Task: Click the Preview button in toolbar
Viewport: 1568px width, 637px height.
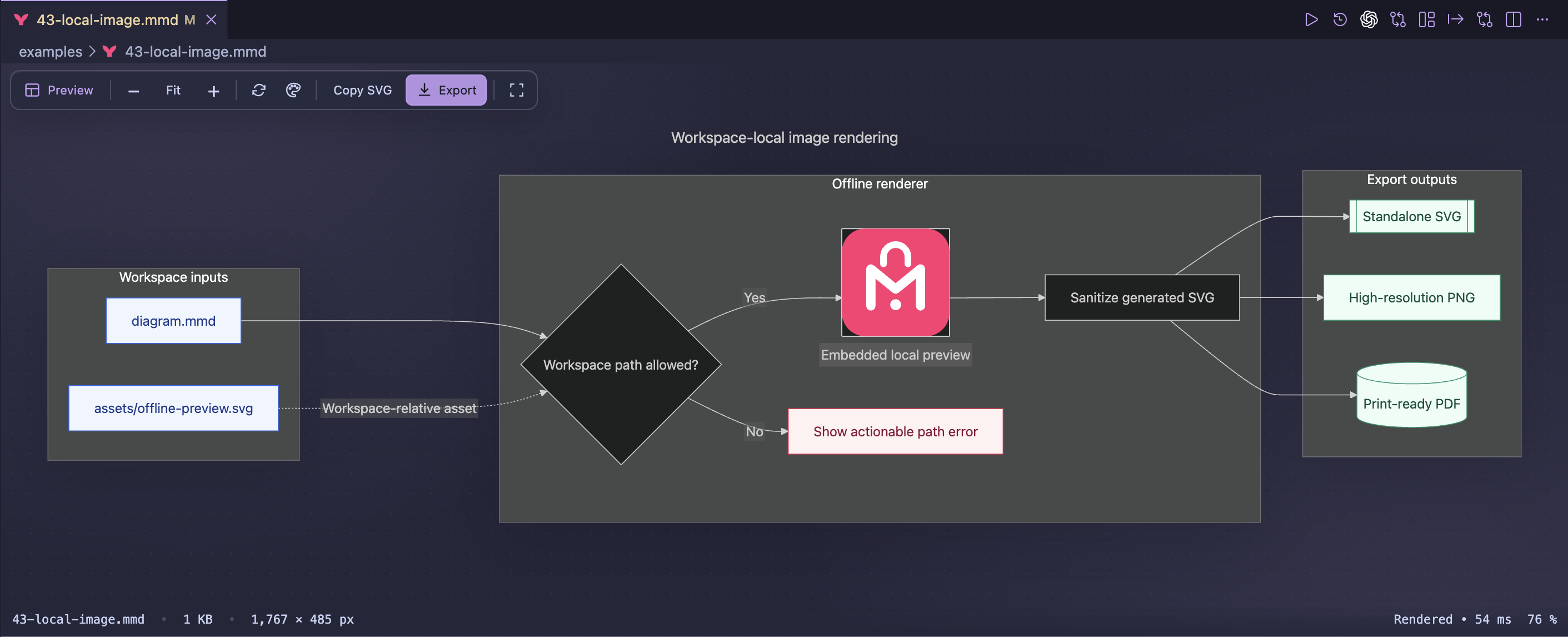Action: [59, 90]
